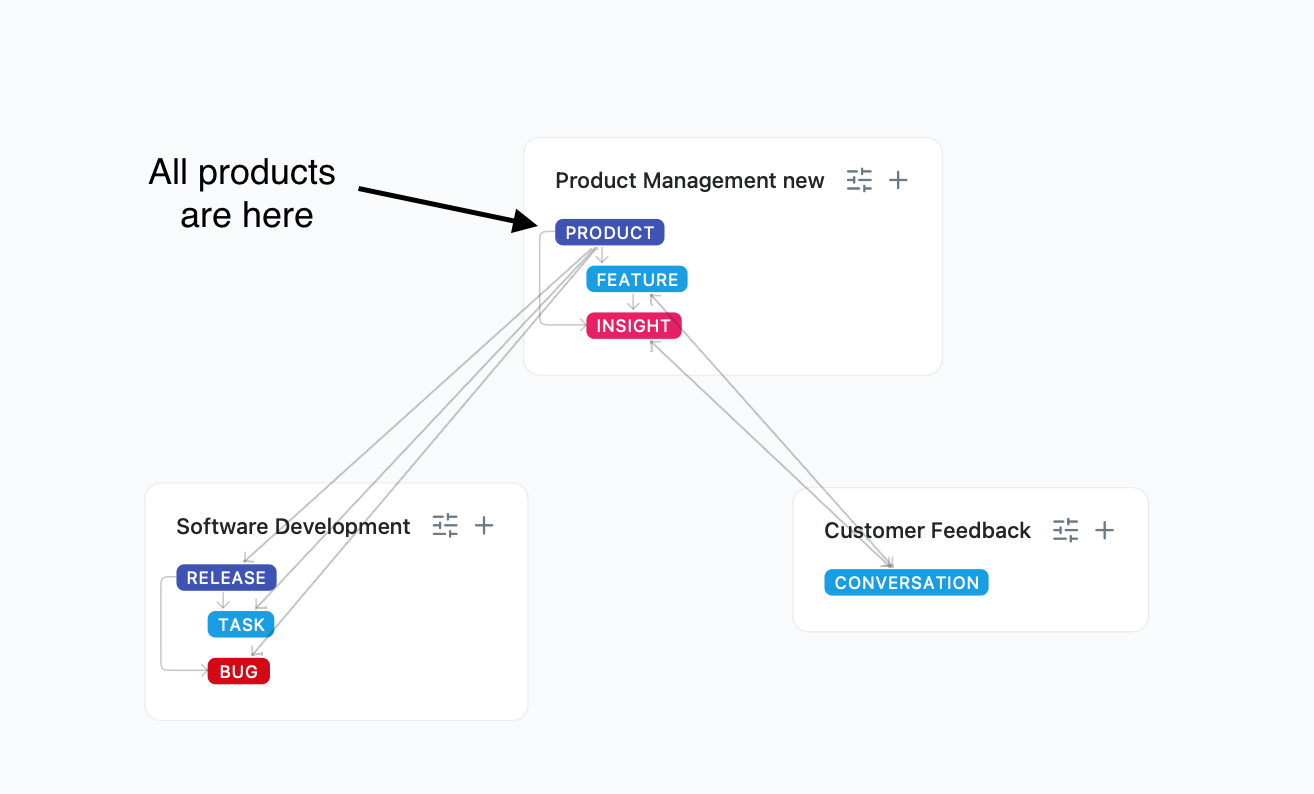Click plus icon in Customer Feedback card

pos(1104,530)
